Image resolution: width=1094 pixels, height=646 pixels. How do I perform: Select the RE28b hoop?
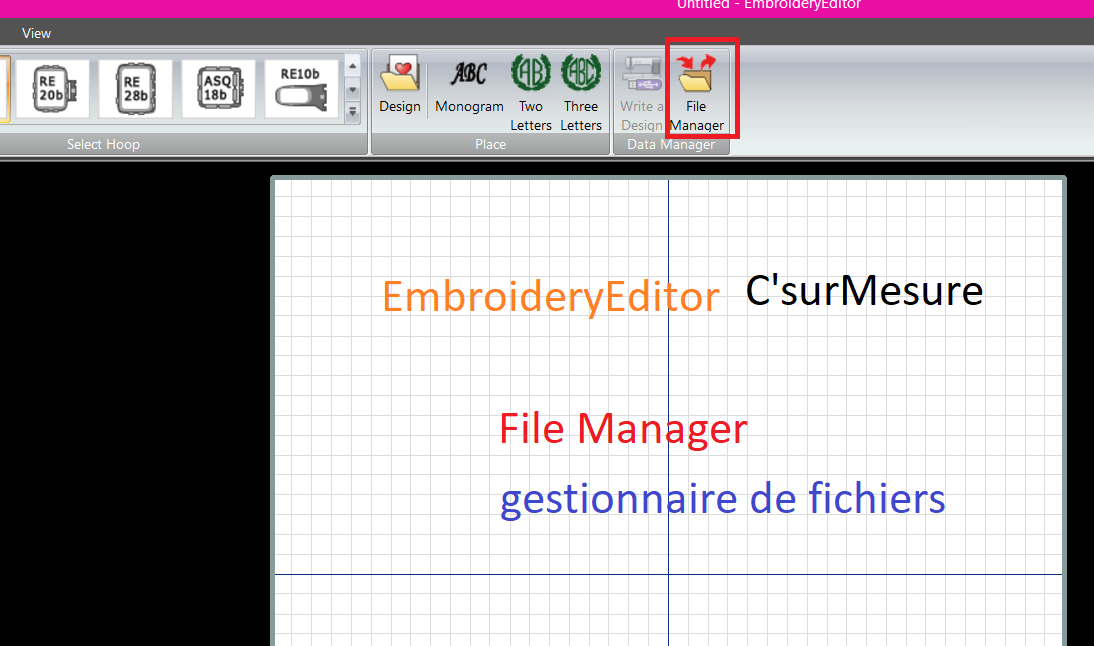tap(135, 88)
